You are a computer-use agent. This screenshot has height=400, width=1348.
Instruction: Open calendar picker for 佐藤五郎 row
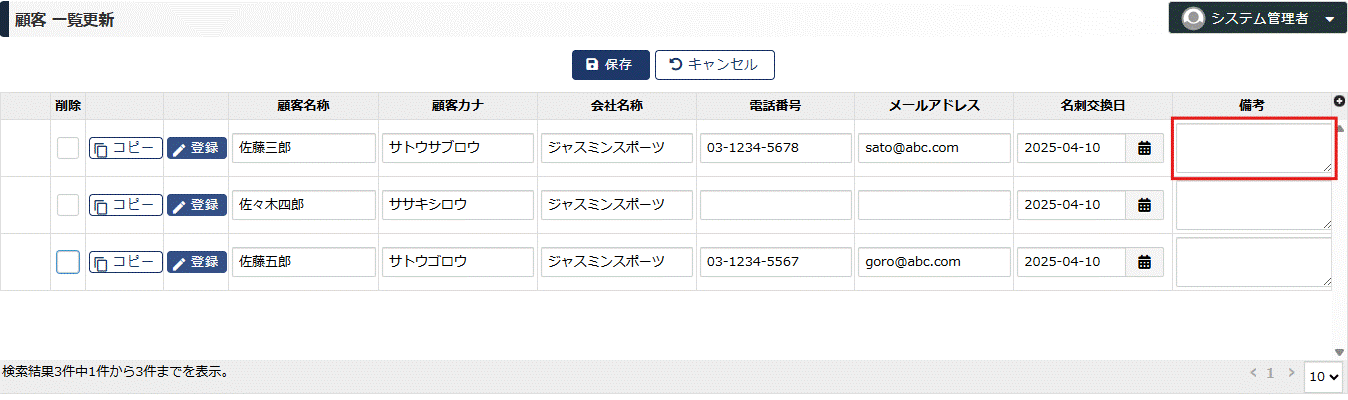coord(1145,262)
